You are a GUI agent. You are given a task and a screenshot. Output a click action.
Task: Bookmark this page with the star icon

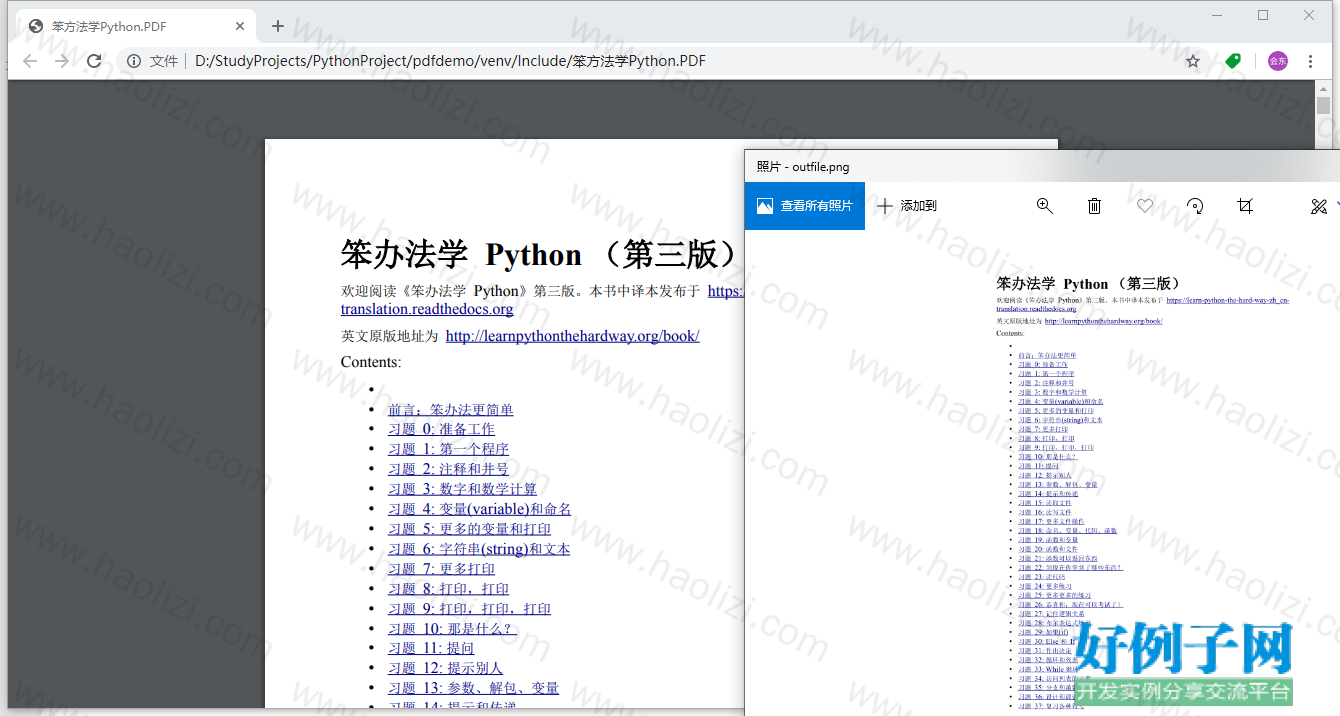click(x=1193, y=61)
